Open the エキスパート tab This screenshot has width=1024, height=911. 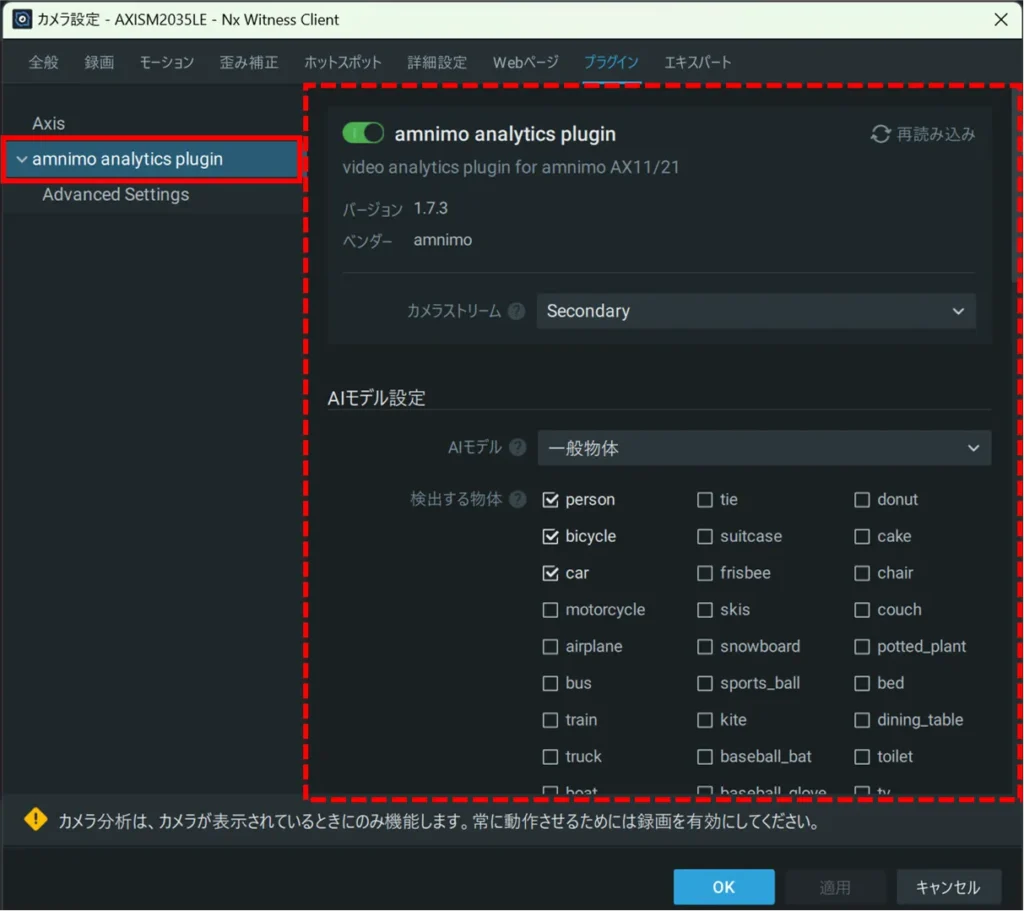coord(698,62)
